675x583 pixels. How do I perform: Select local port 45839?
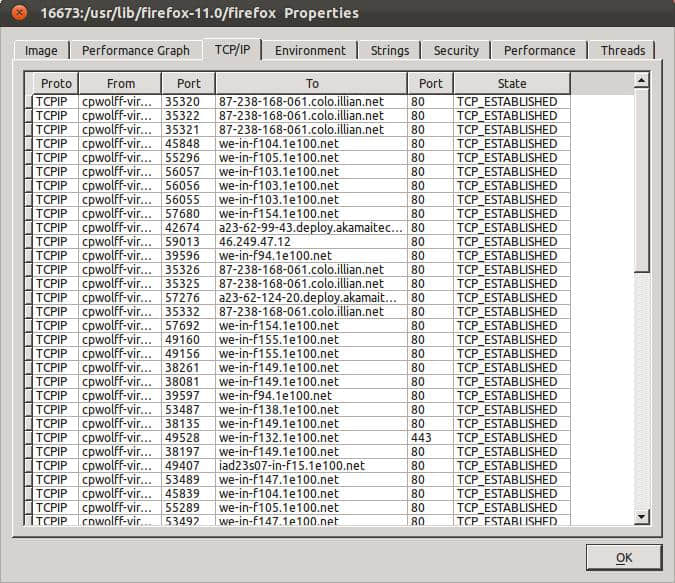click(x=189, y=493)
